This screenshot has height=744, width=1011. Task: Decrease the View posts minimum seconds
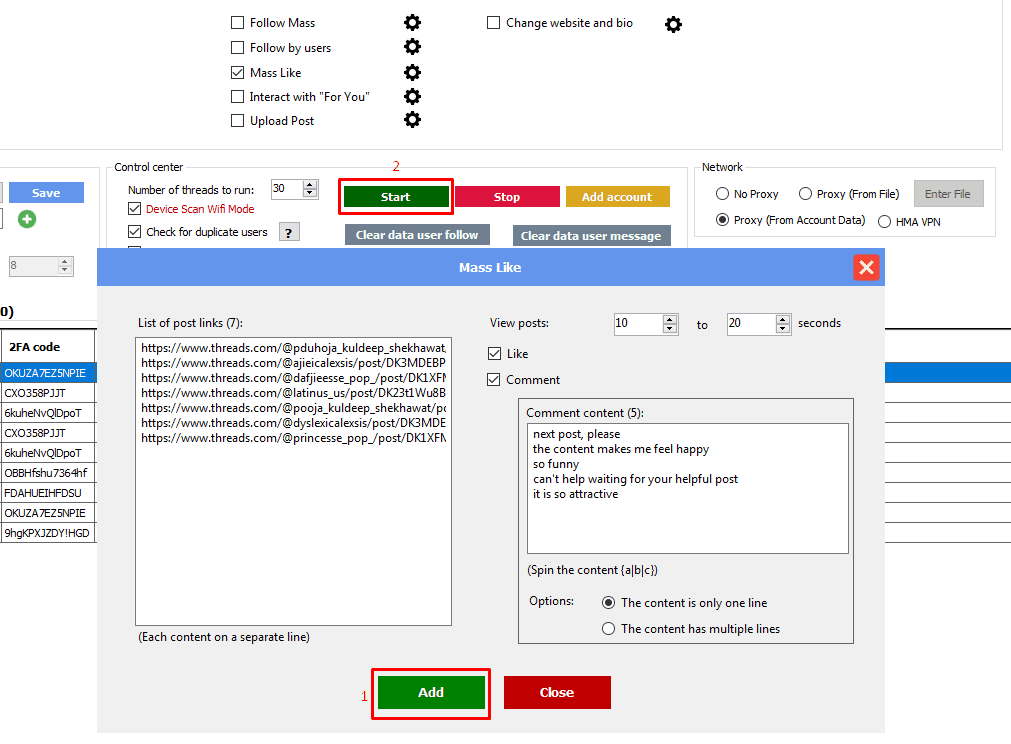670,329
